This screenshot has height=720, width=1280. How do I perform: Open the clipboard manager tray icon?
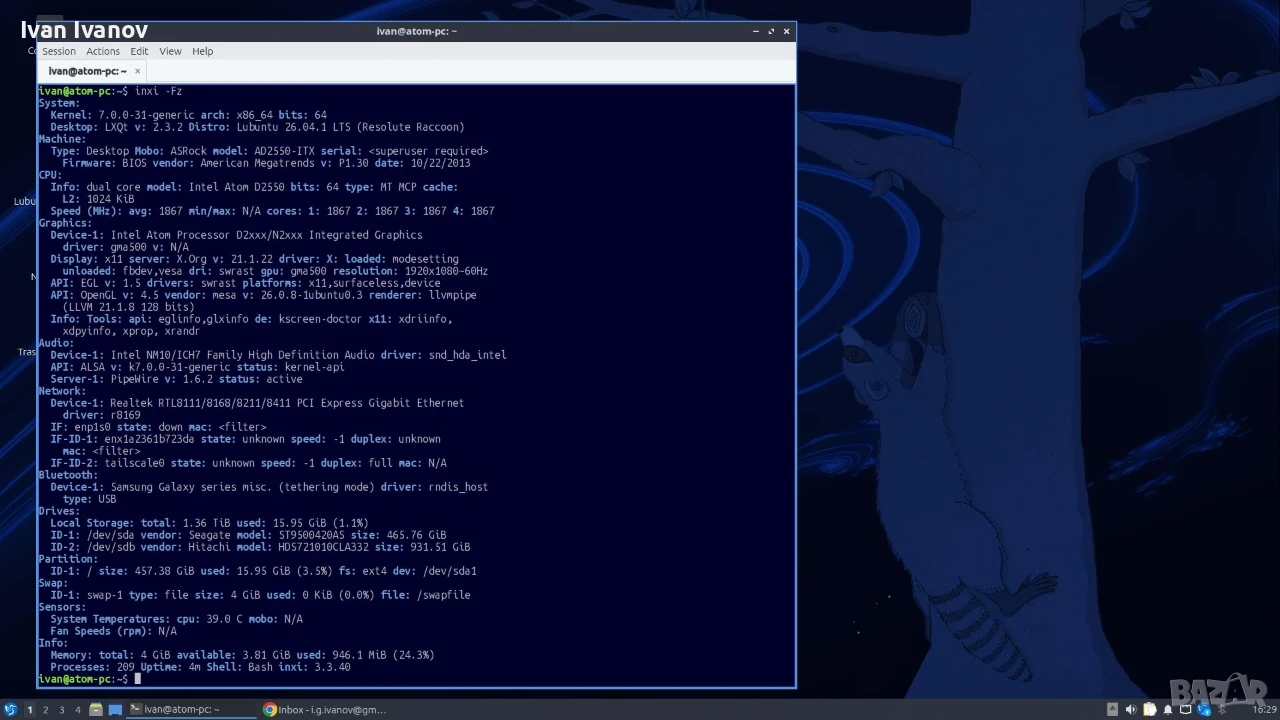[1149, 709]
